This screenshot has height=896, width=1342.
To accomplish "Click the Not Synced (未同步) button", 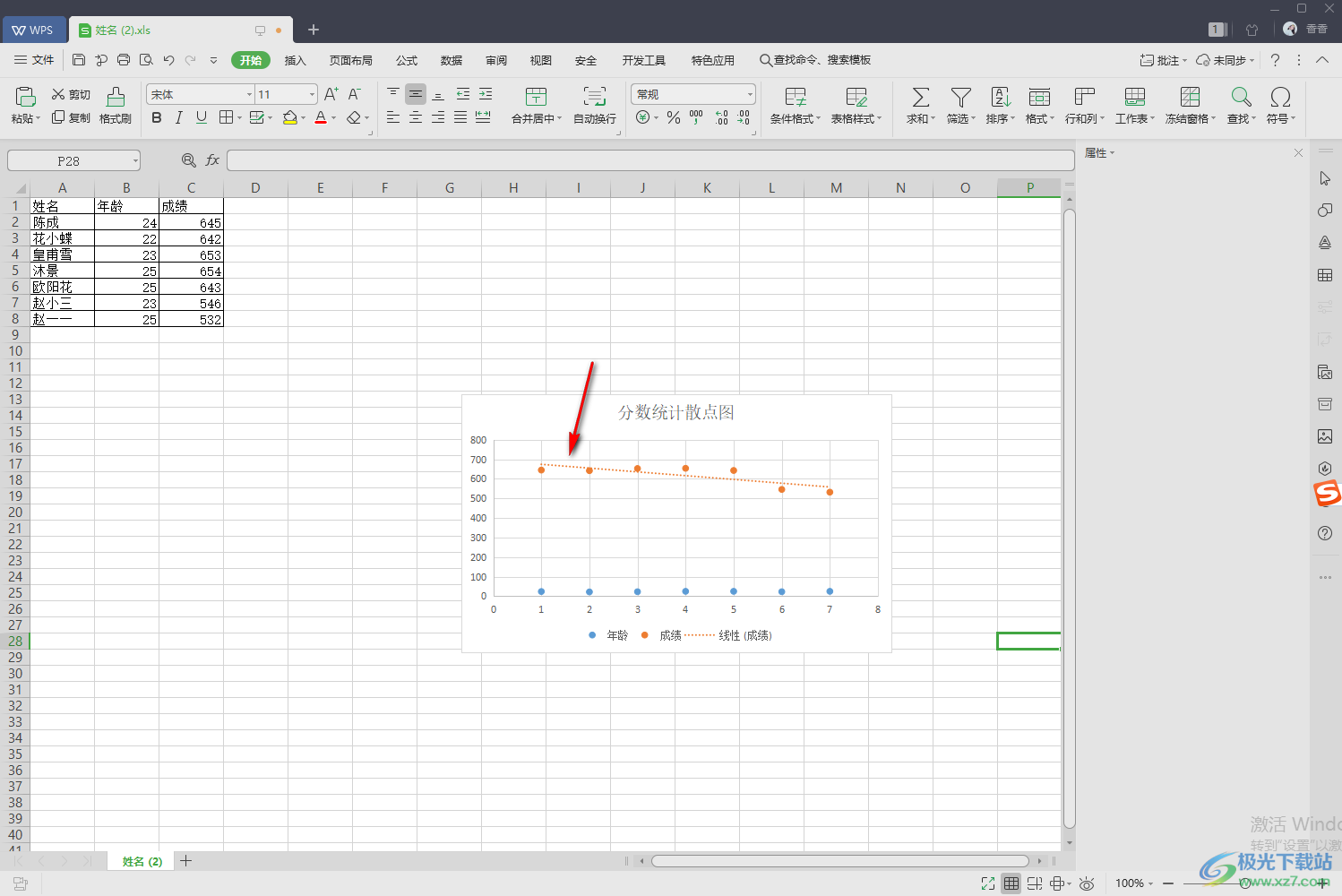I will point(1226,60).
